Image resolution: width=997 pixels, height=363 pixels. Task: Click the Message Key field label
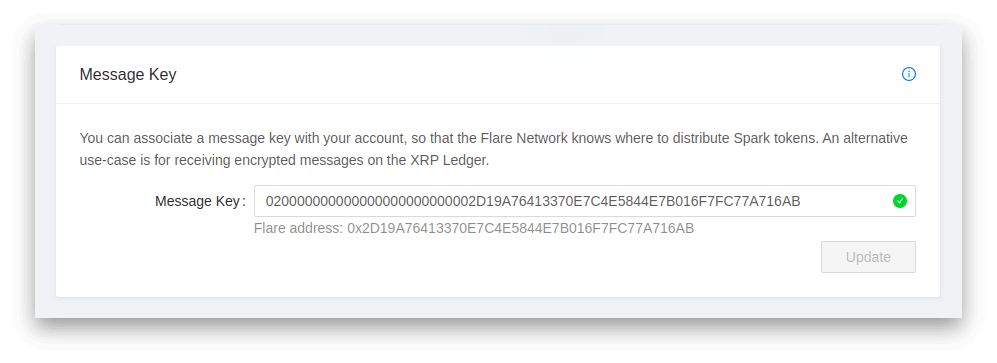tap(200, 202)
